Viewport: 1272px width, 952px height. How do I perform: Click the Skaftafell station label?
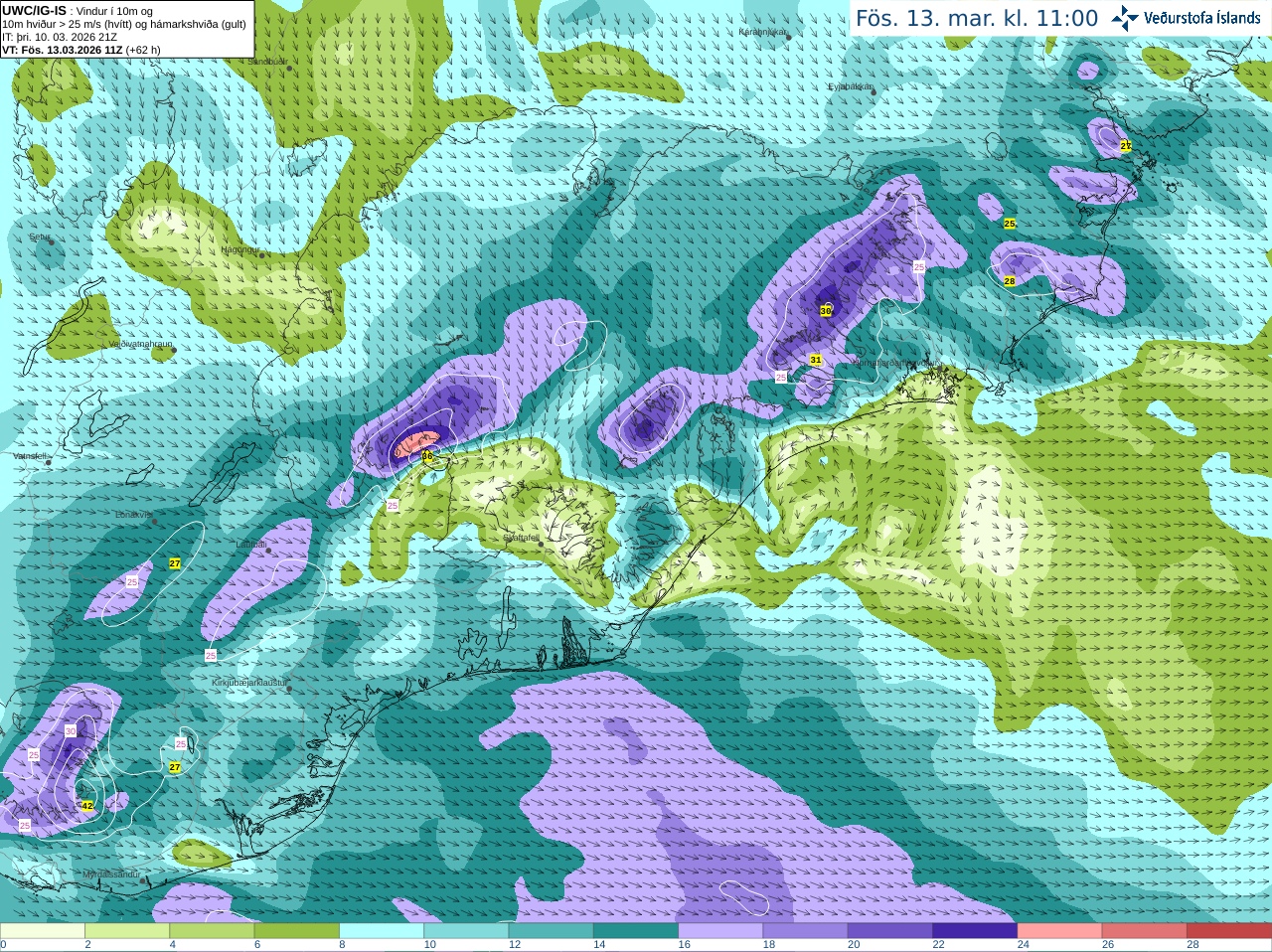[x=521, y=538]
